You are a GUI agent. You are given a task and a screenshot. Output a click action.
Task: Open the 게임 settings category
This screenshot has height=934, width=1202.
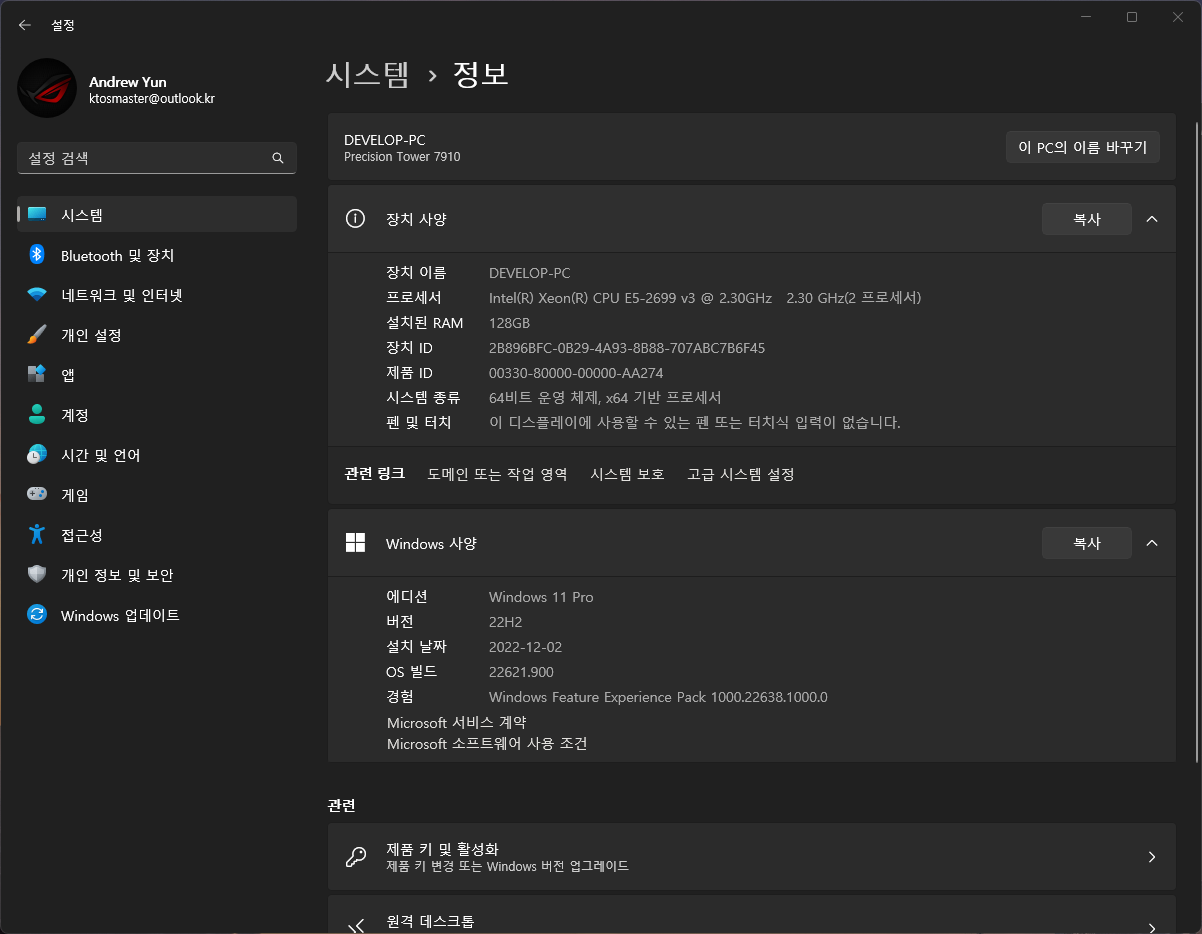(x=157, y=495)
